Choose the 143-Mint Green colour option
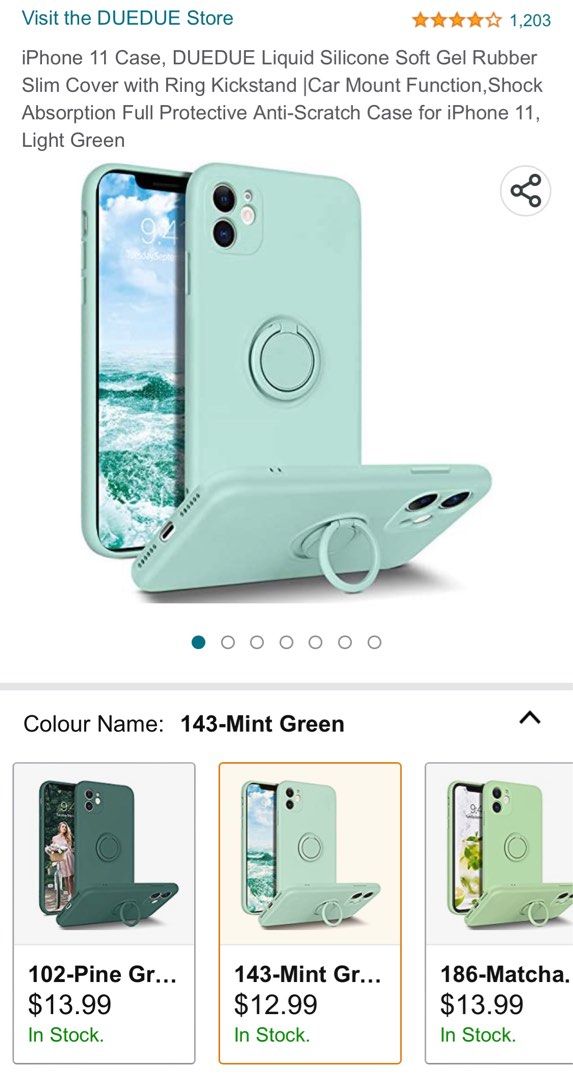This screenshot has height=1080, width=573. (310, 913)
